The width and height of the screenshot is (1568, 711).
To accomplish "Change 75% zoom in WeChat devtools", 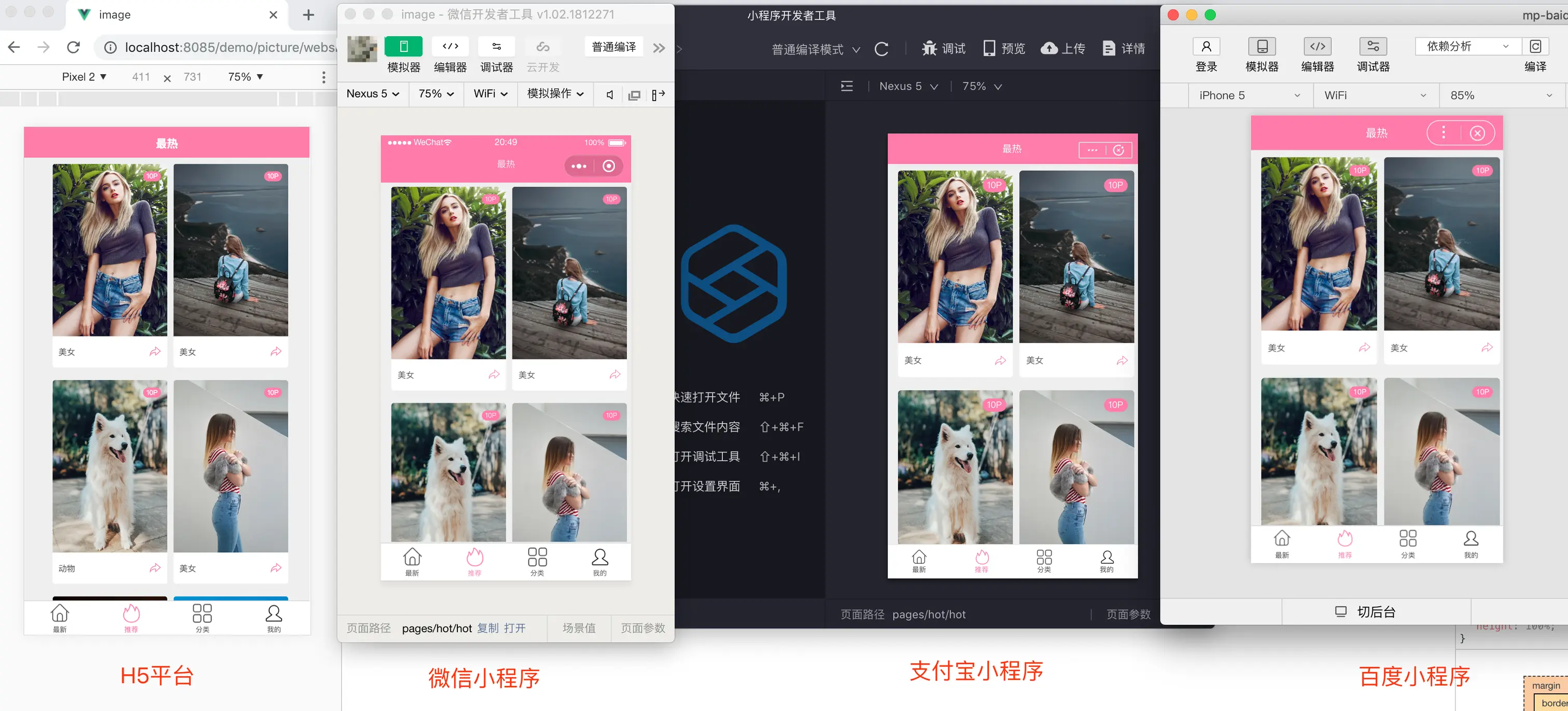I will pos(437,94).
